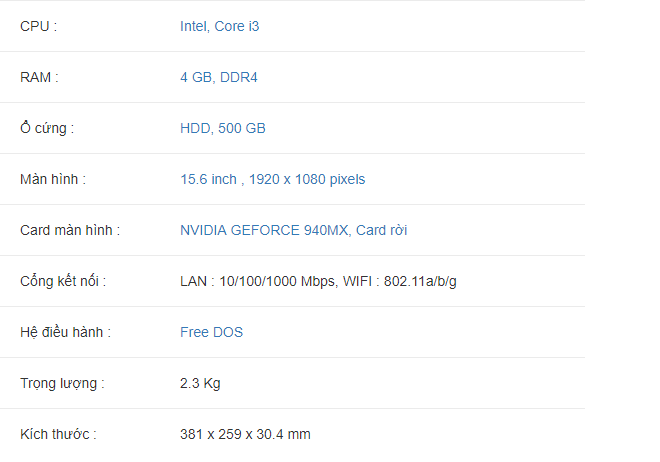Viewport: 660px width, 462px height.
Task: Click the Kích thước label
Action: (58, 434)
